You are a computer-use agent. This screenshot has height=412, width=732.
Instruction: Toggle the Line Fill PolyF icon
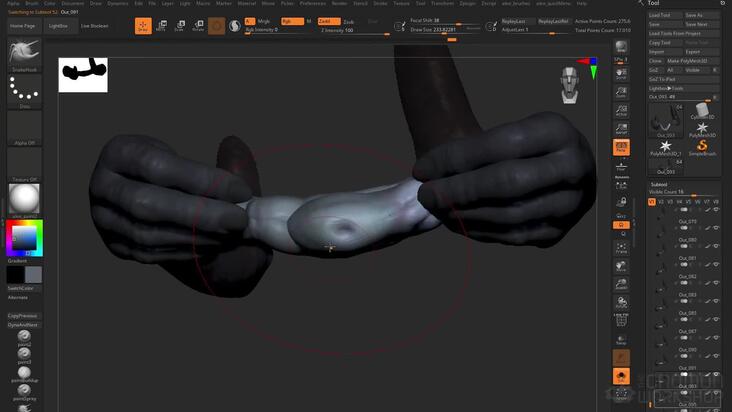pos(621,321)
